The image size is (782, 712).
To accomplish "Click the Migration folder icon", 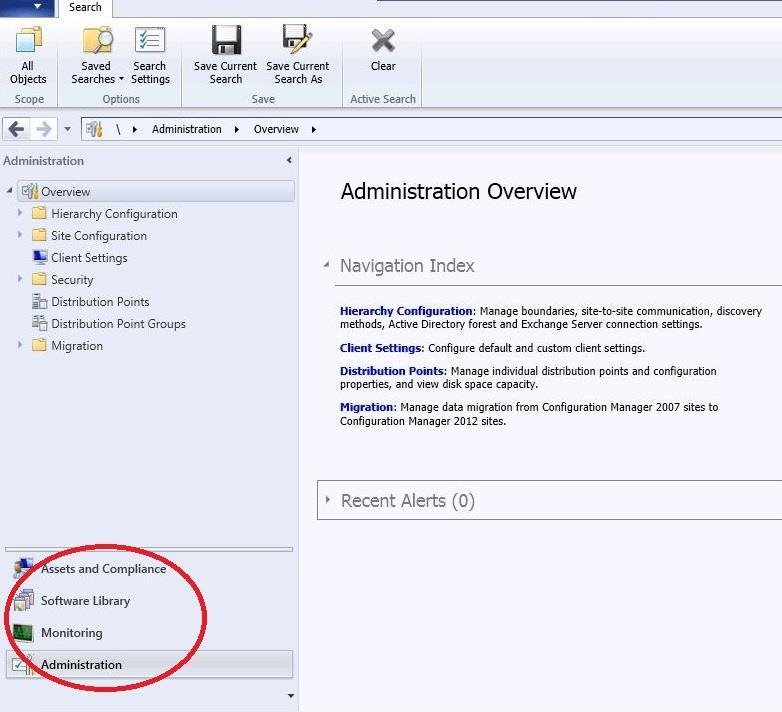I will coord(39,345).
